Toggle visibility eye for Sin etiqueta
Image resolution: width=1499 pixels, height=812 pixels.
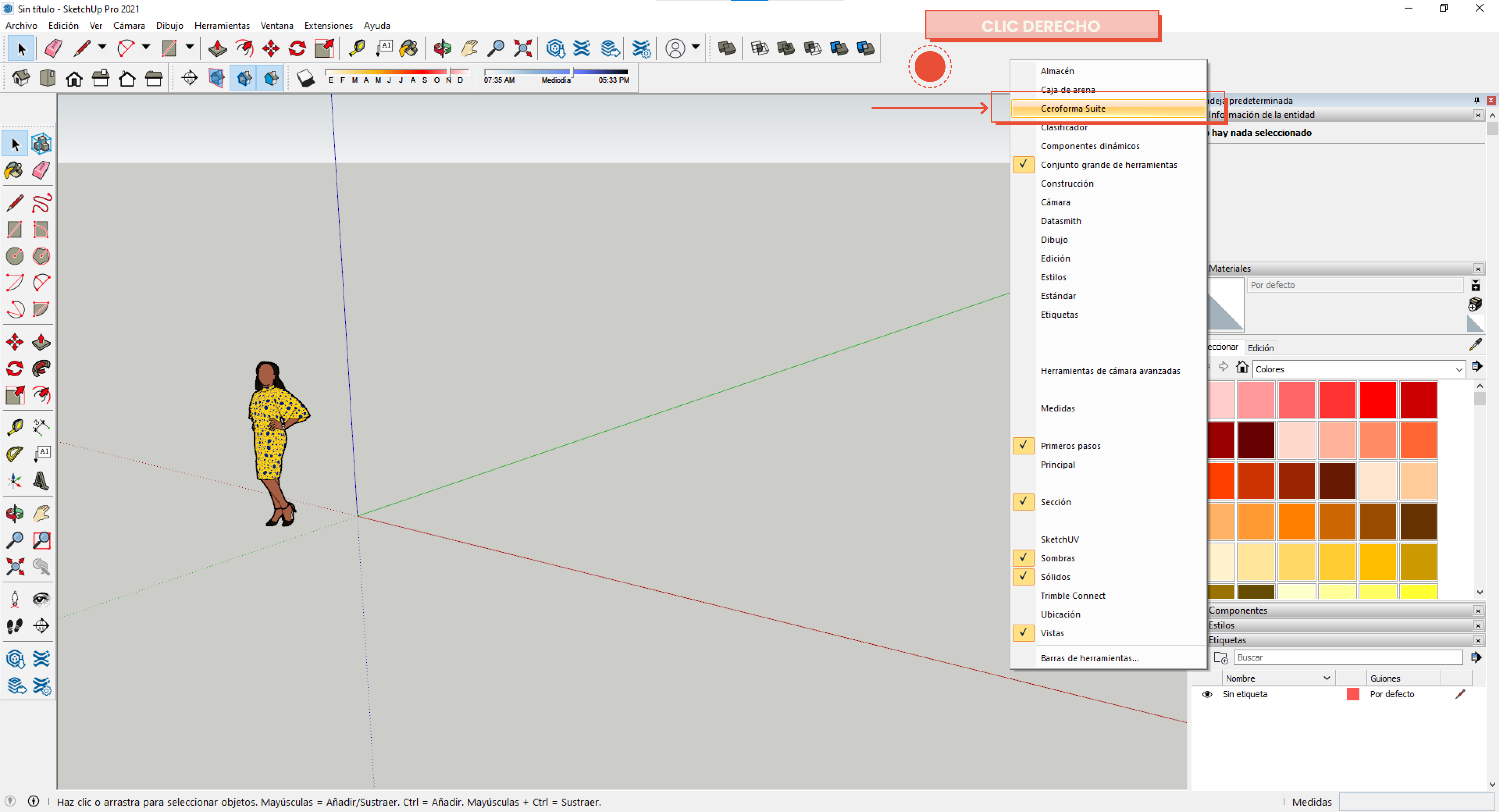tap(1207, 694)
